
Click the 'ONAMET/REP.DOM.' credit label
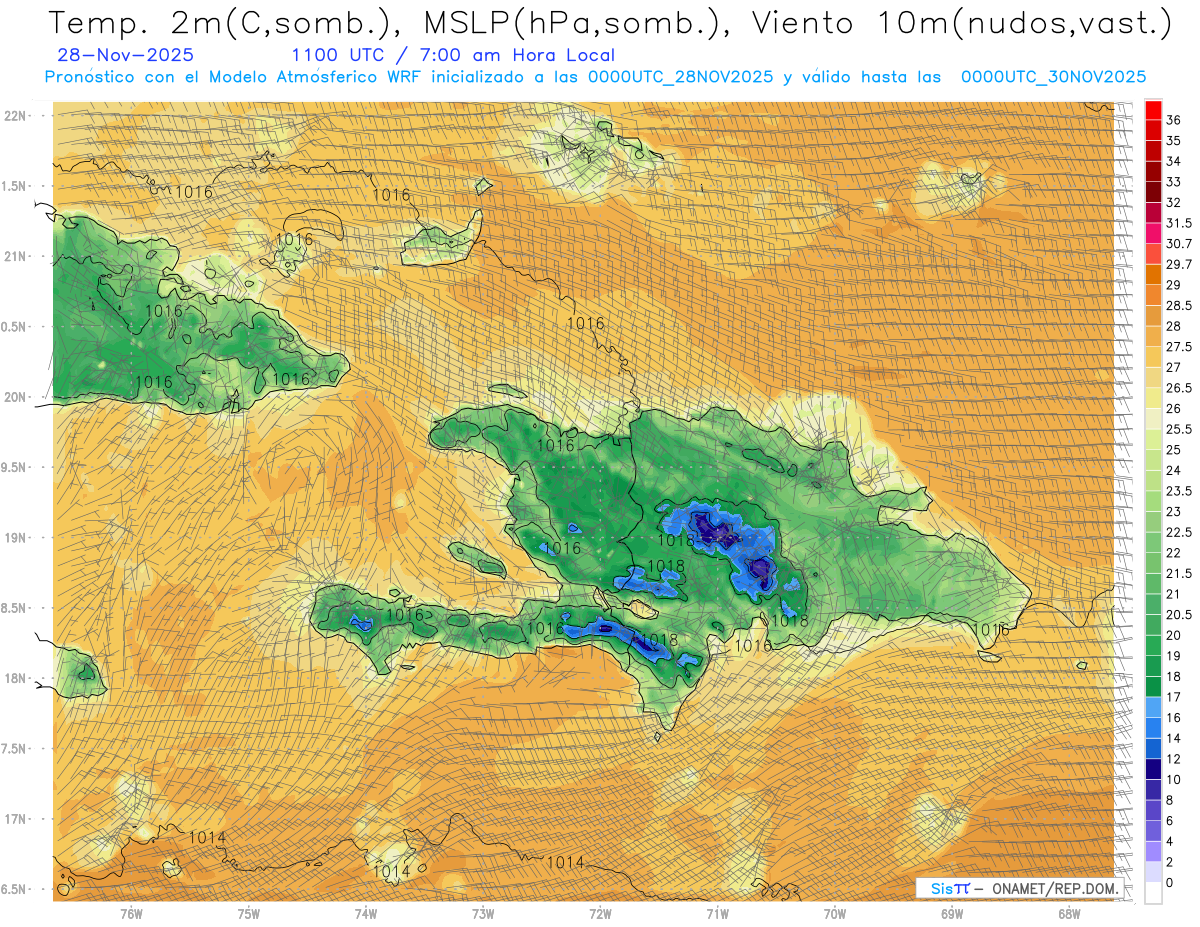(x=1054, y=888)
